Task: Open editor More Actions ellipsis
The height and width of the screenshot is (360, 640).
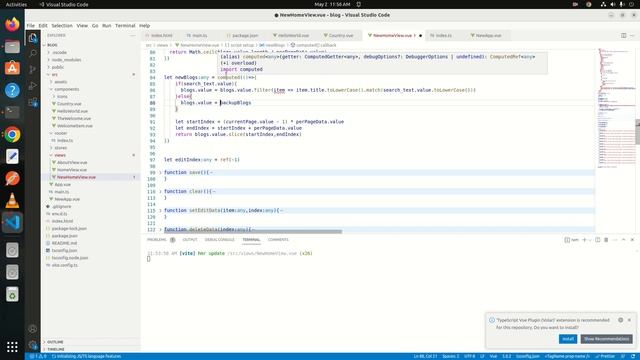Action: point(632,36)
